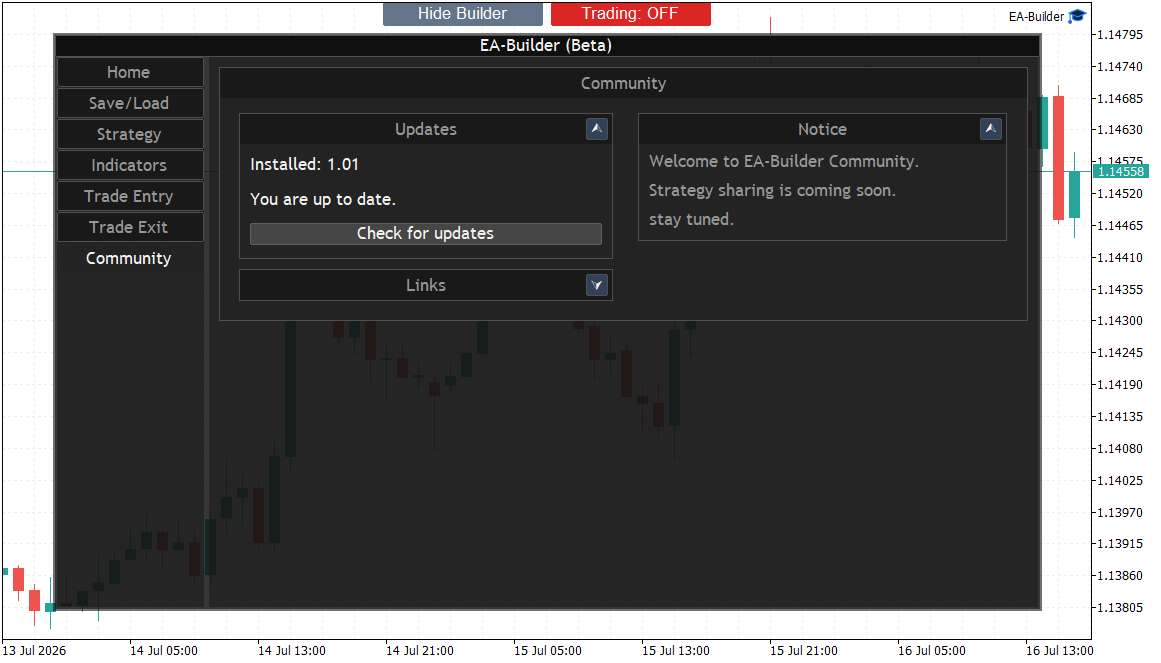The image size is (1161, 663).
Task: Click Check for updates button
Action: click(426, 234)
